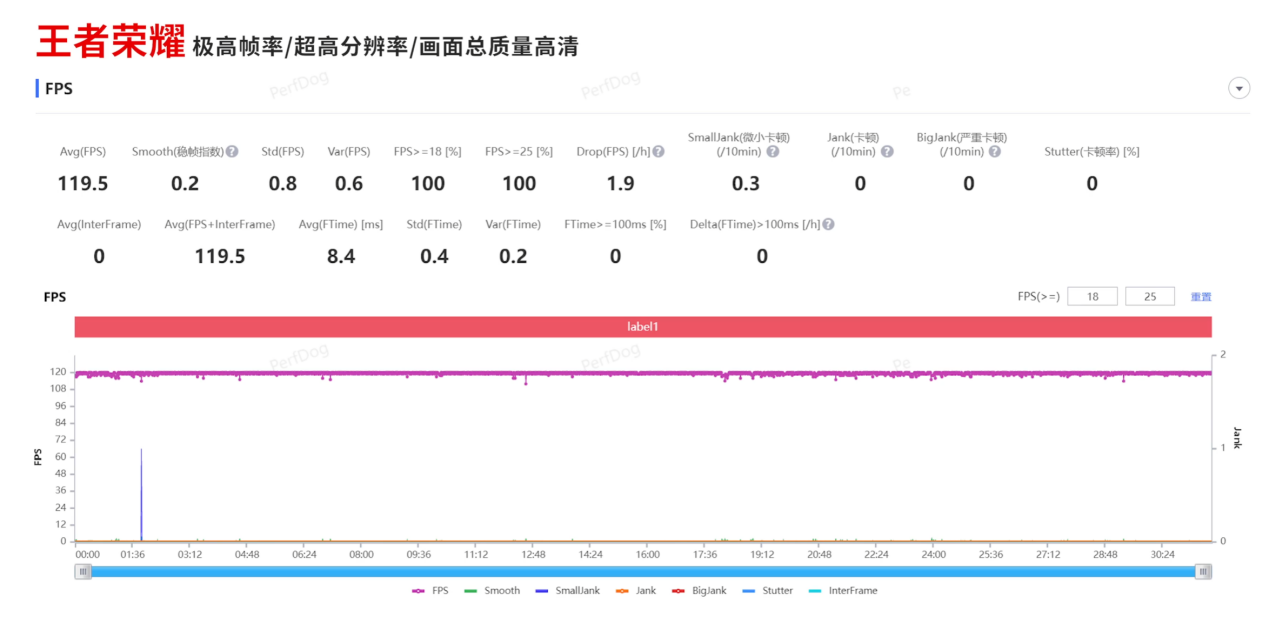Toggle Stutter series in chart legend
The width and height of the screenshot is (1269, 617).
pos(768,591)
